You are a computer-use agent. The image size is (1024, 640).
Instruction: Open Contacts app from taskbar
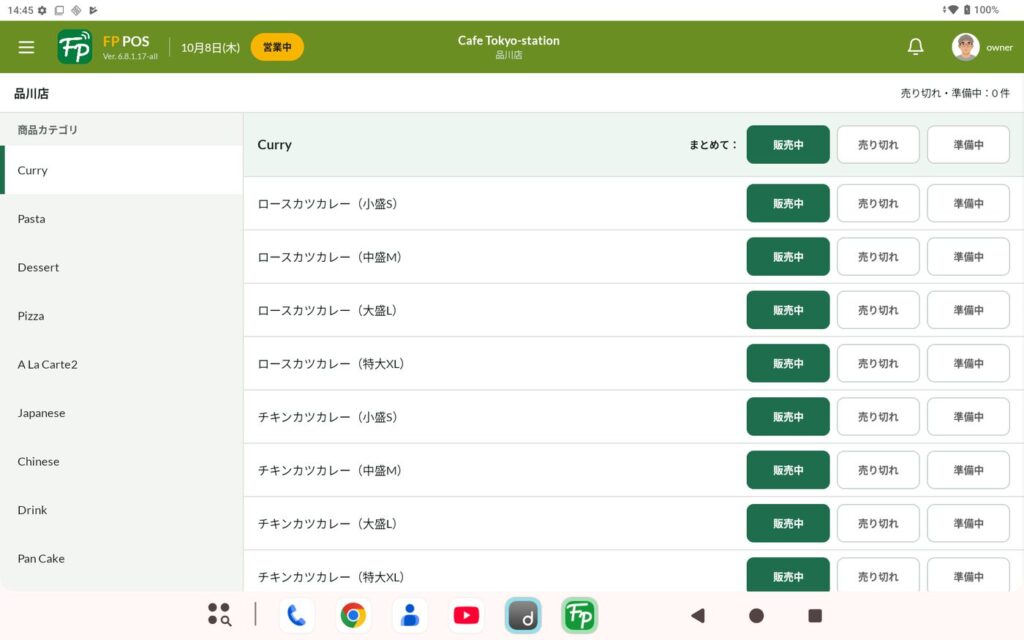(409, 615)
